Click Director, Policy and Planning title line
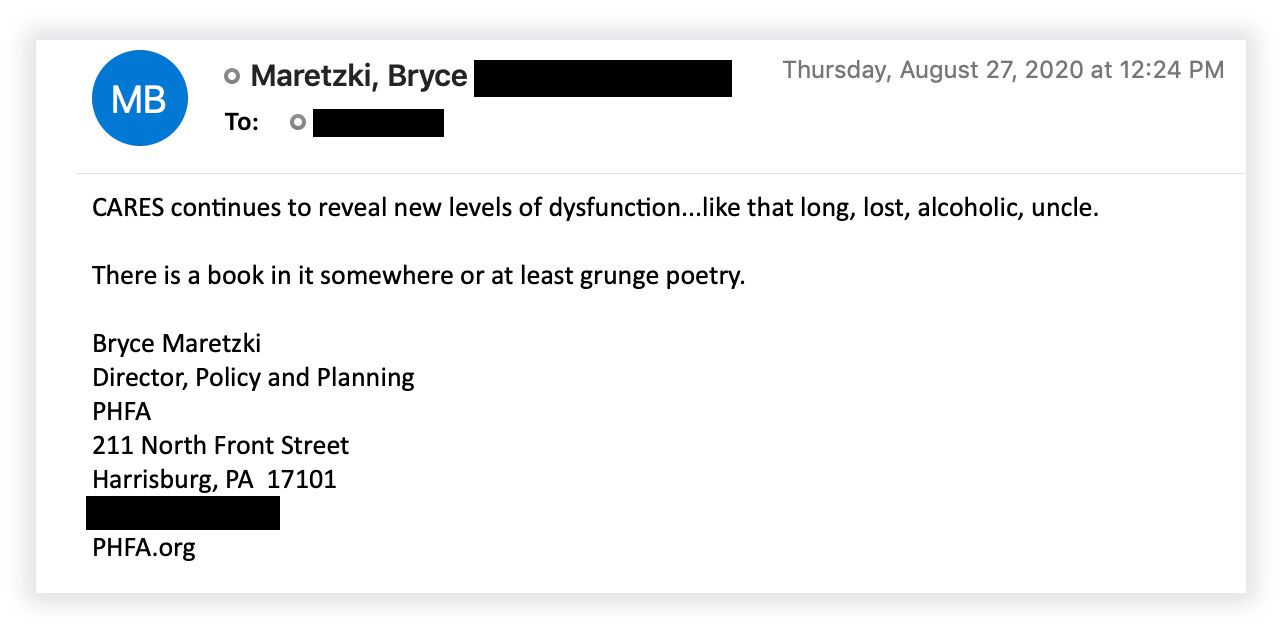 (253, 378)
